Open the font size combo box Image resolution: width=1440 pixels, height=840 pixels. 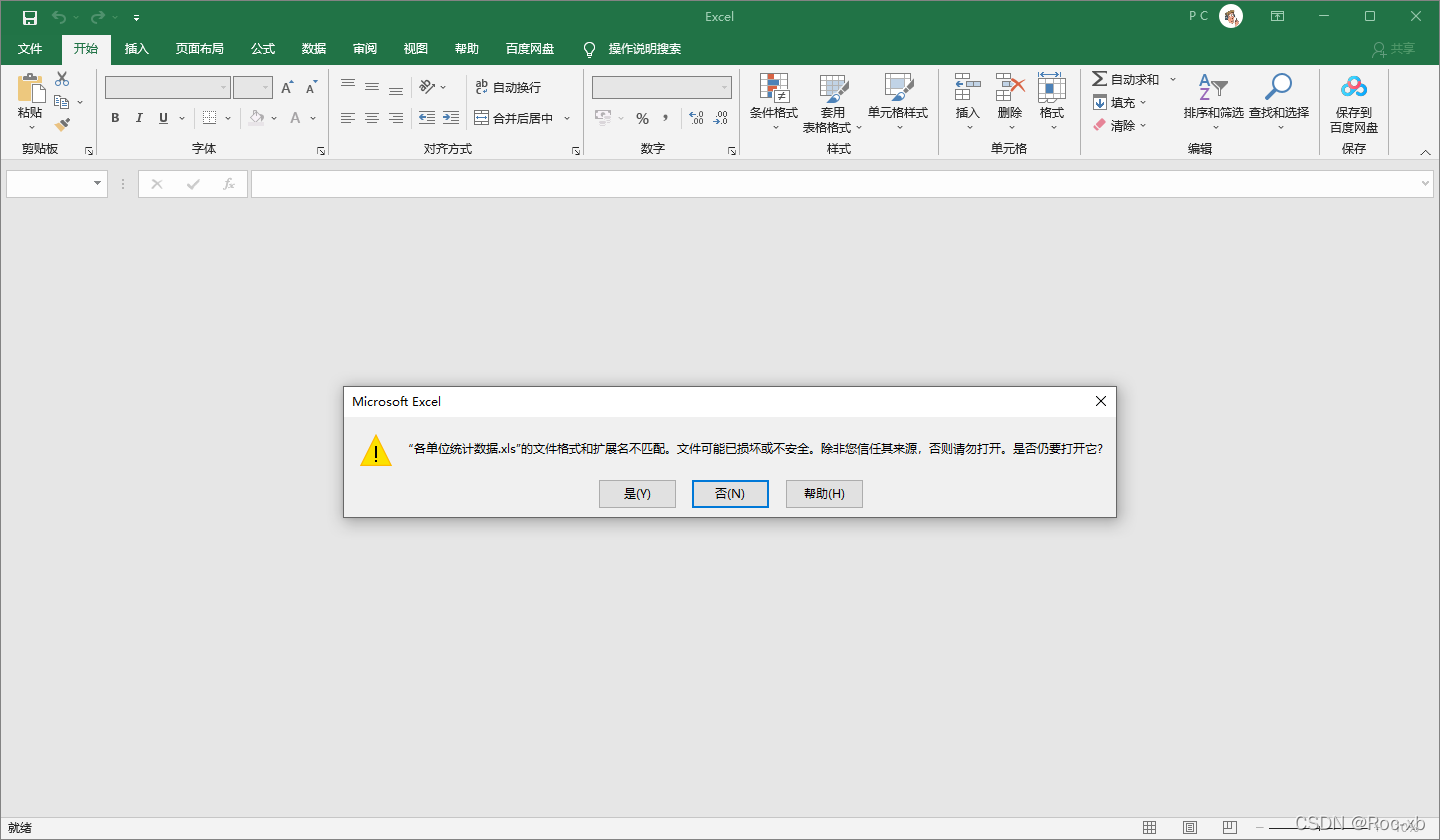pos(253,88)
